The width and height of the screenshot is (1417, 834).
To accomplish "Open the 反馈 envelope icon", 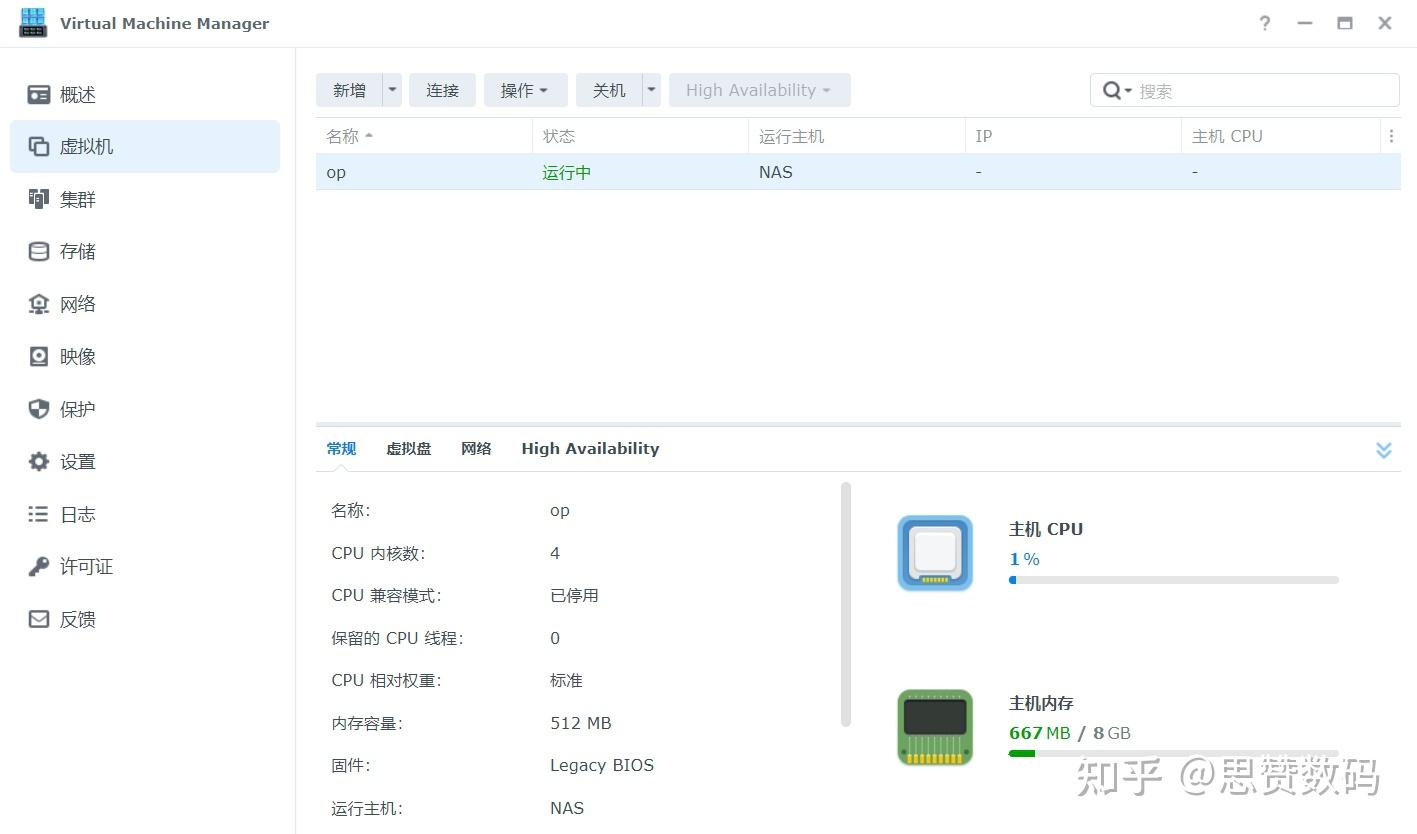I will pos(39,619).
